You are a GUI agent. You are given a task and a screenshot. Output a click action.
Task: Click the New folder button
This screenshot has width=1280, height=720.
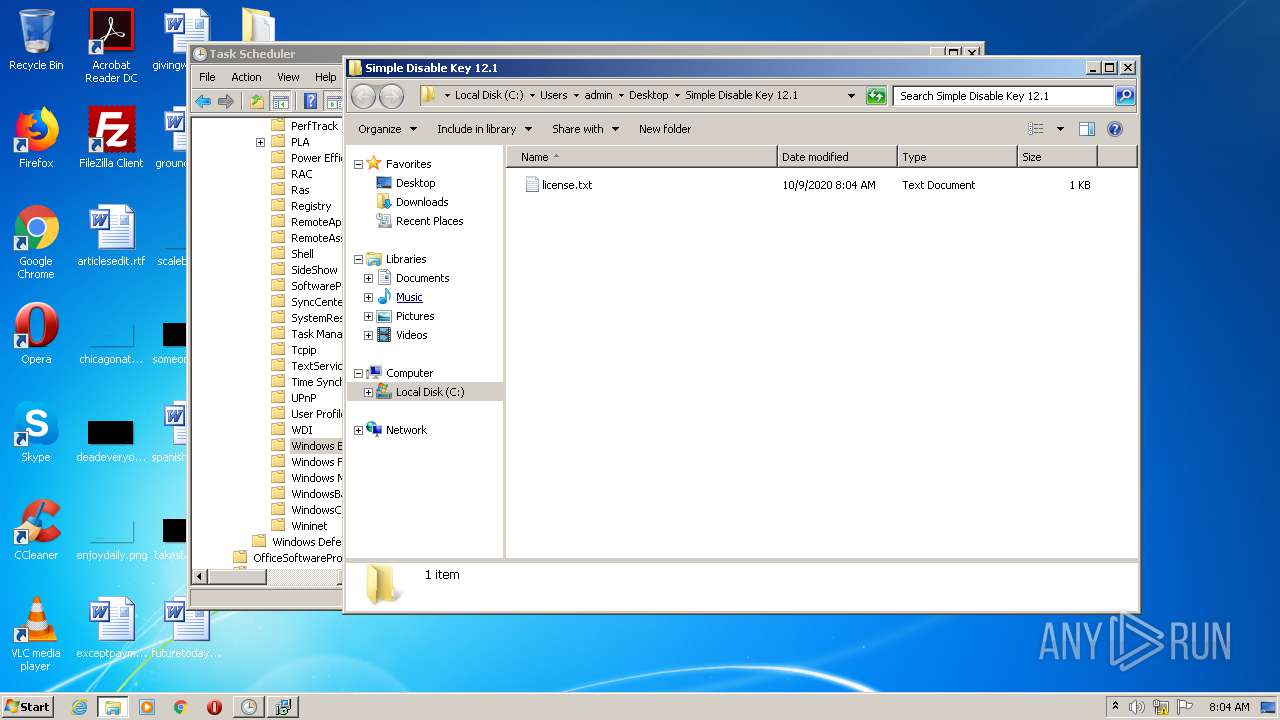coord(665,129)
